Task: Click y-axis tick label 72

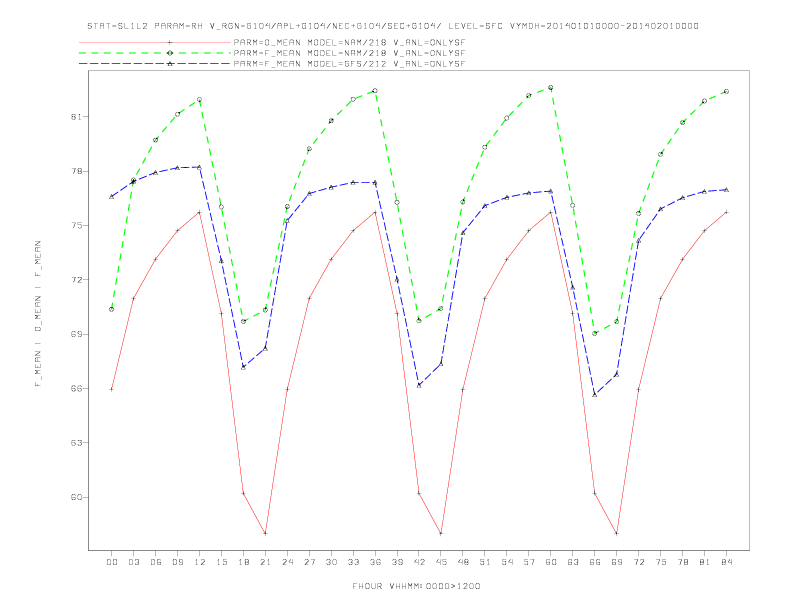Action: pyautogui.click(x=76, y=280)
